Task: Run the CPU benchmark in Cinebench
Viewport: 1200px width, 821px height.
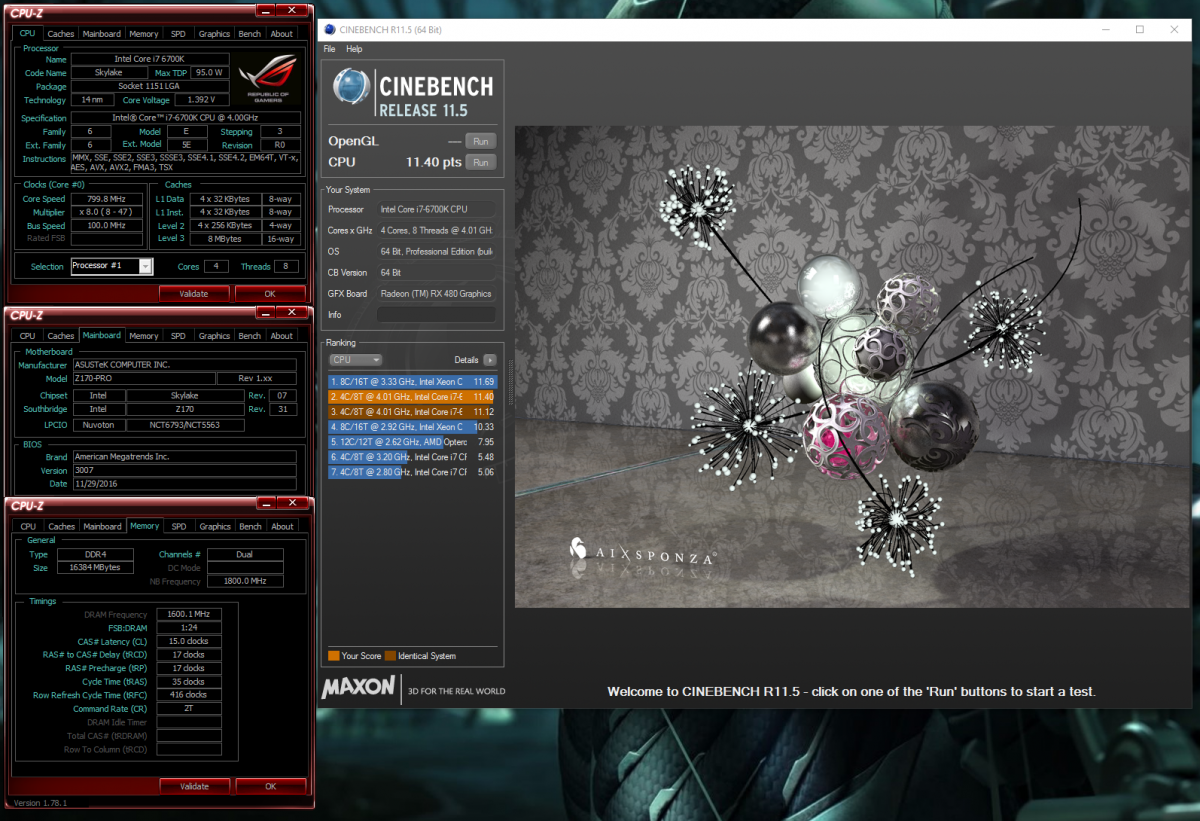Action: click(x=480, y=162)
